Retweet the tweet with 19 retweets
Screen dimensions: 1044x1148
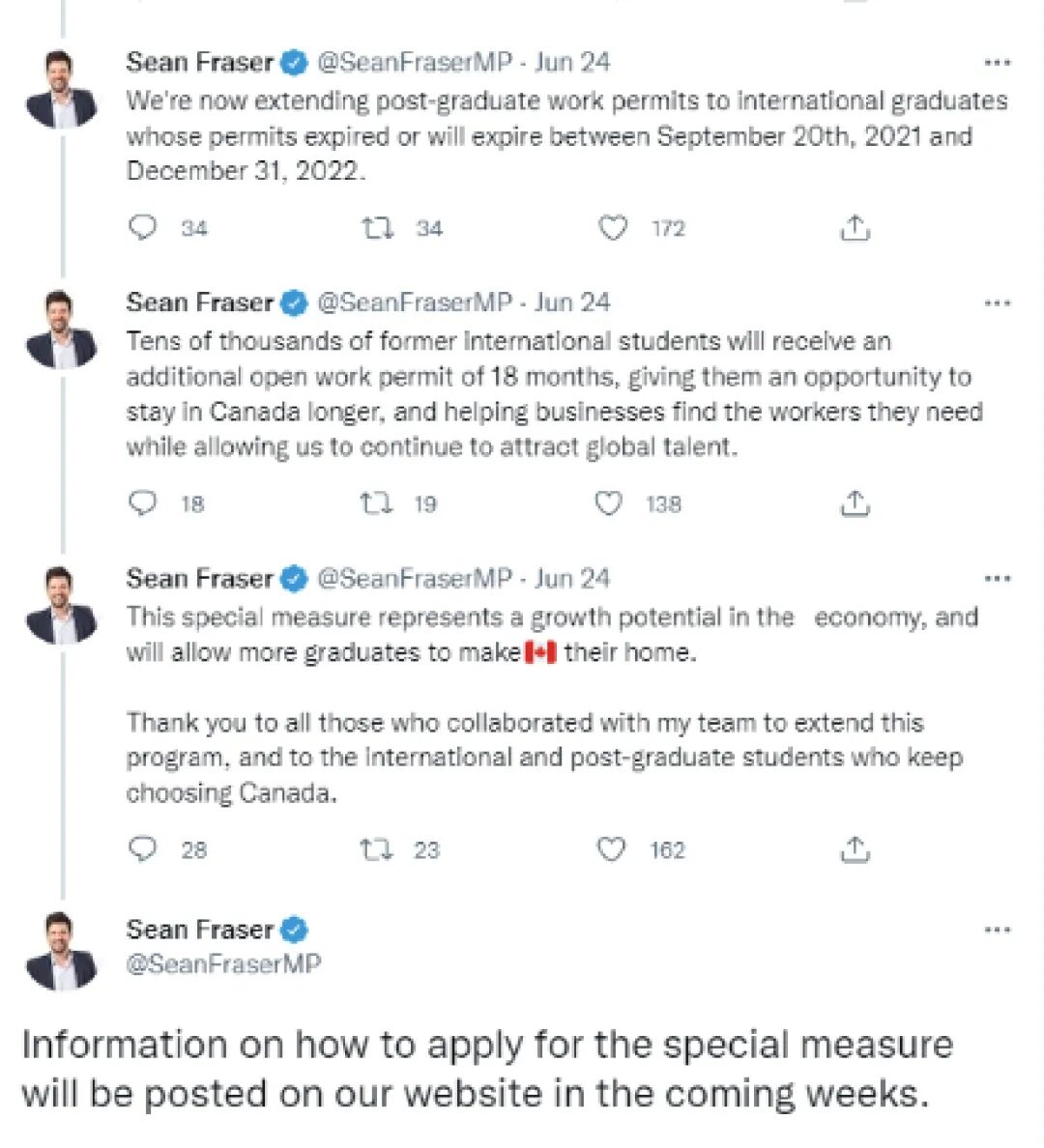377,503
